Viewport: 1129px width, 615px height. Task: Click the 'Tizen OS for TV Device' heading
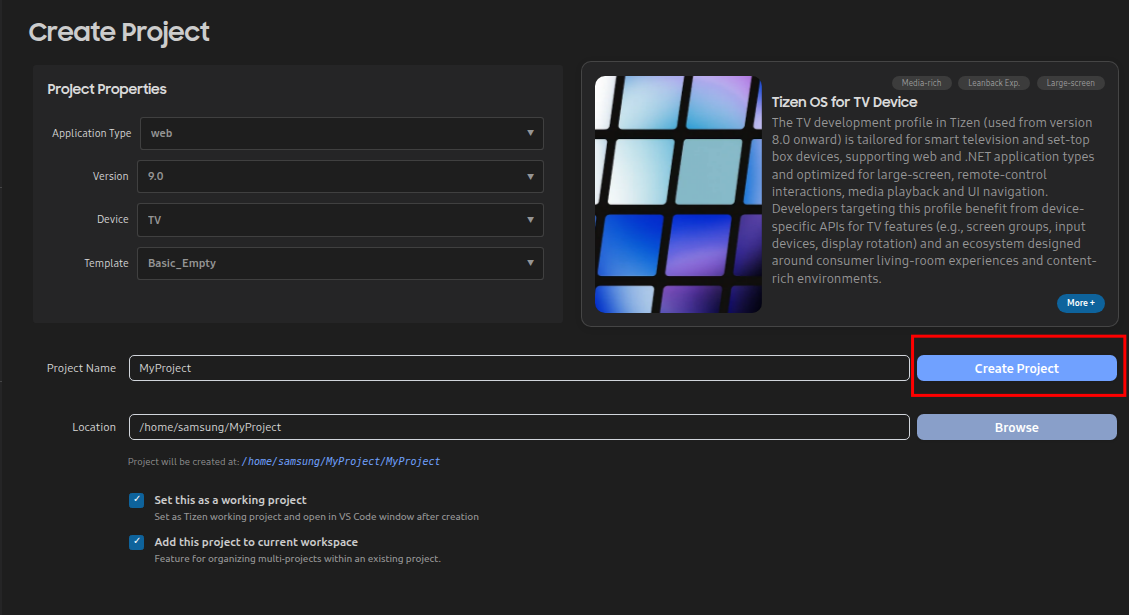(x=844, y=102)
